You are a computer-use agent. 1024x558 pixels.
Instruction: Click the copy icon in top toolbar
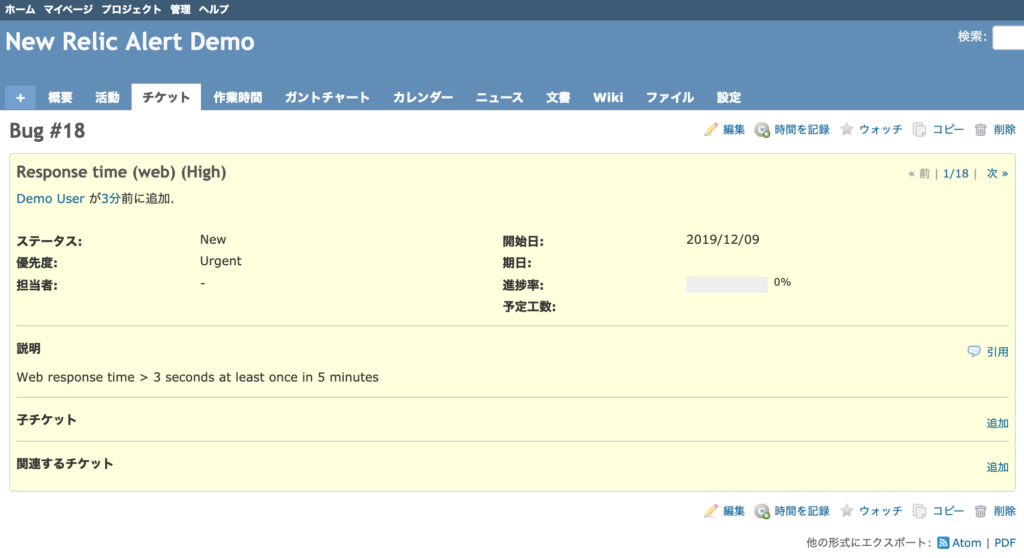coord(920,130)
